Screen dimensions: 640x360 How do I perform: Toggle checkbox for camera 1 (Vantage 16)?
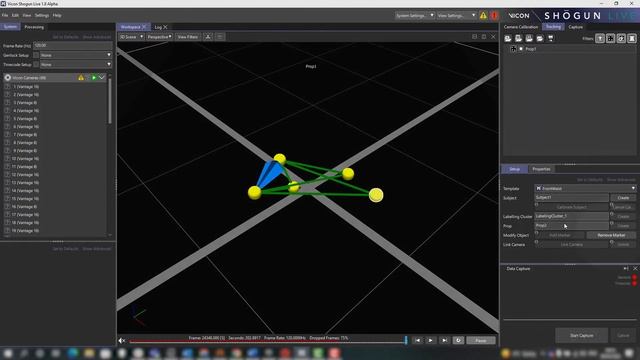[7, 87]
